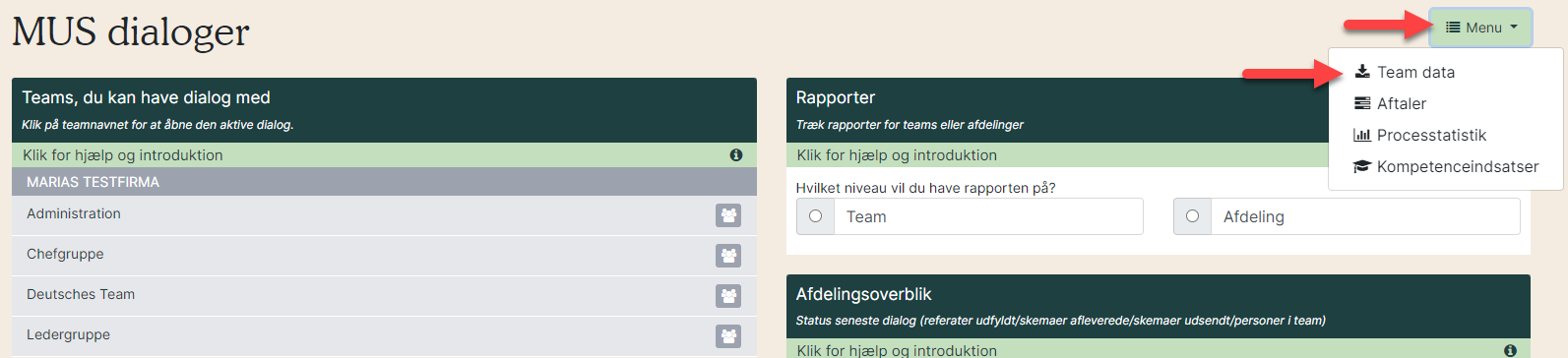Click info icon in Afdelingsoverblik help bar
The height and width of the screenshot is (358, 1568).
1510,350
